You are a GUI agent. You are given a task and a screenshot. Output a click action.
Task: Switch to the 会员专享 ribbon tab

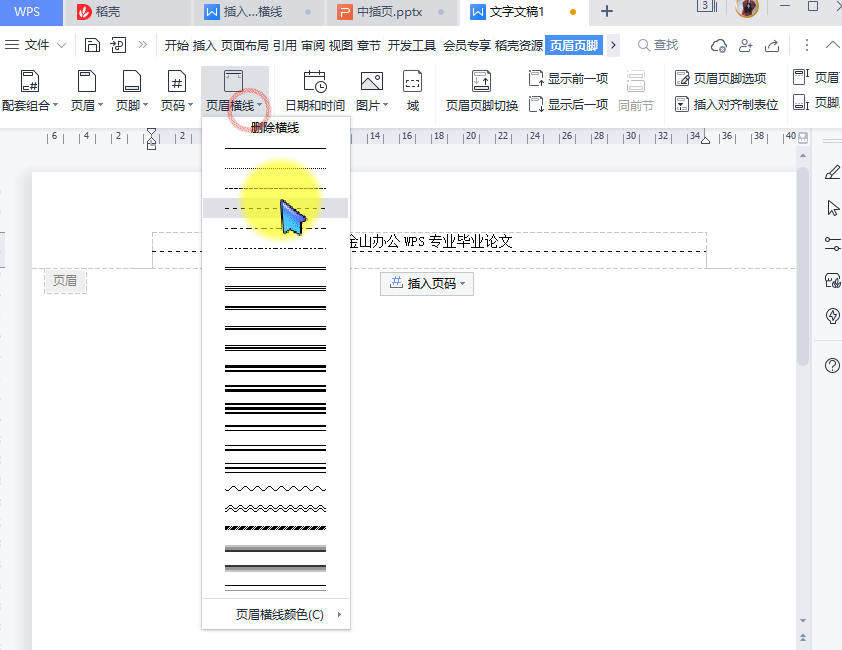click(x=467, y=45)
